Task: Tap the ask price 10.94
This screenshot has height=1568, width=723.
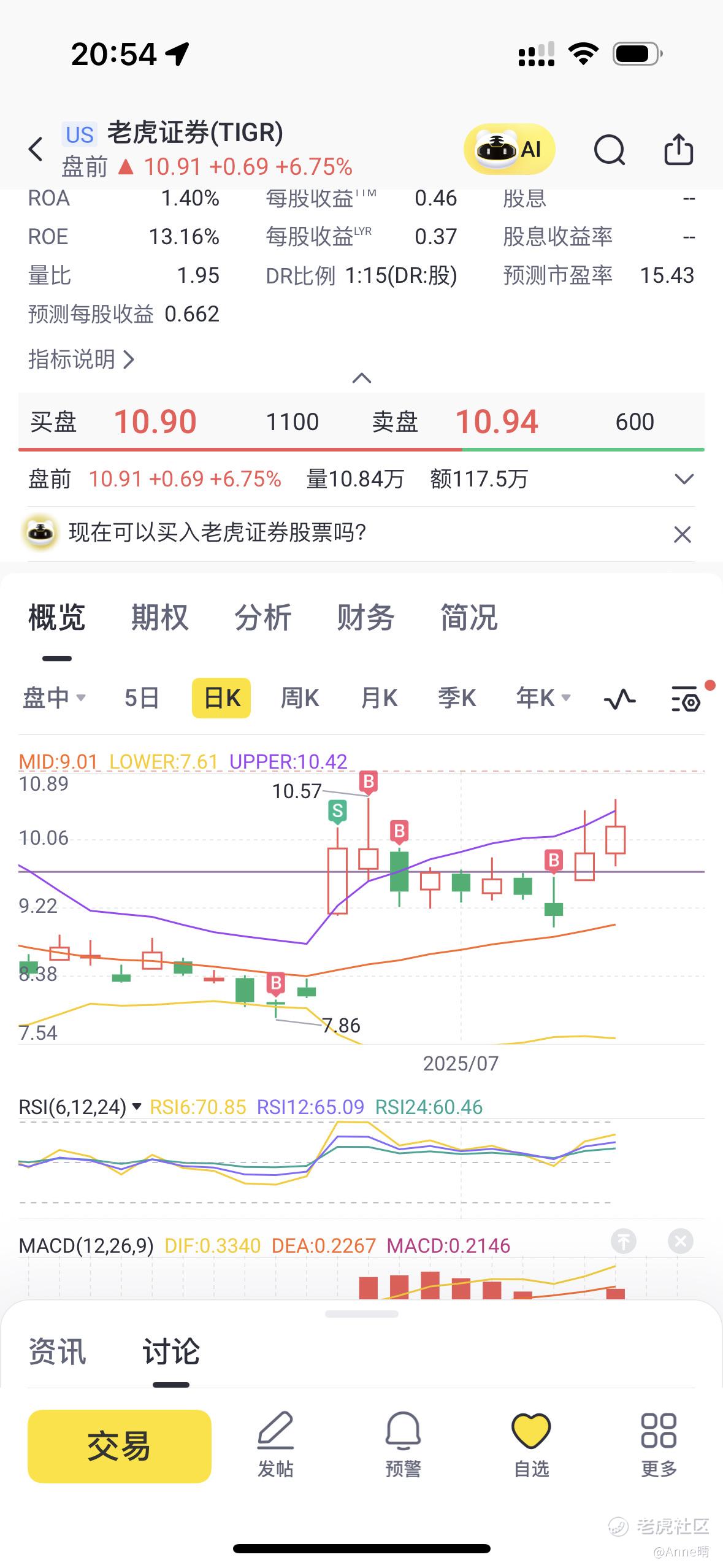Action: 497,422
